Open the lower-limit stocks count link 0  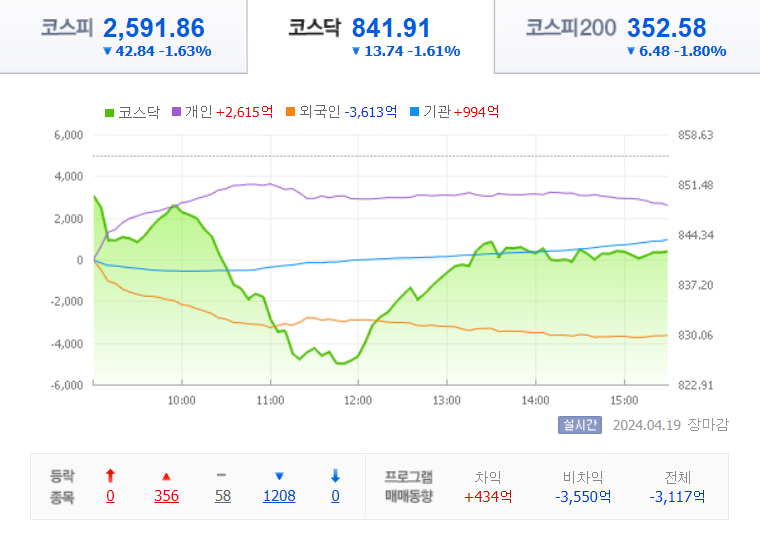coord(335,496)
